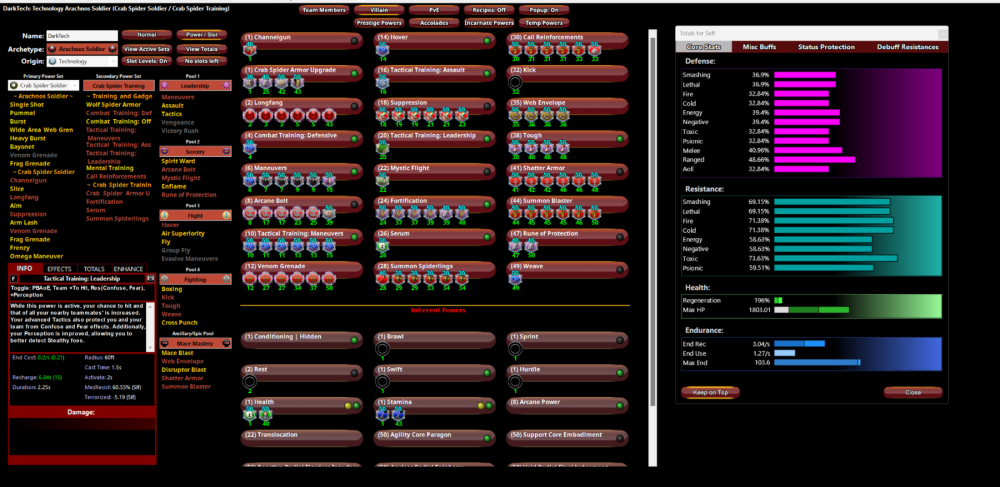Click the Tactical Training: Assault enhancement slot
The width and height of the screenshot is (1000, 487).
(382, 84)
